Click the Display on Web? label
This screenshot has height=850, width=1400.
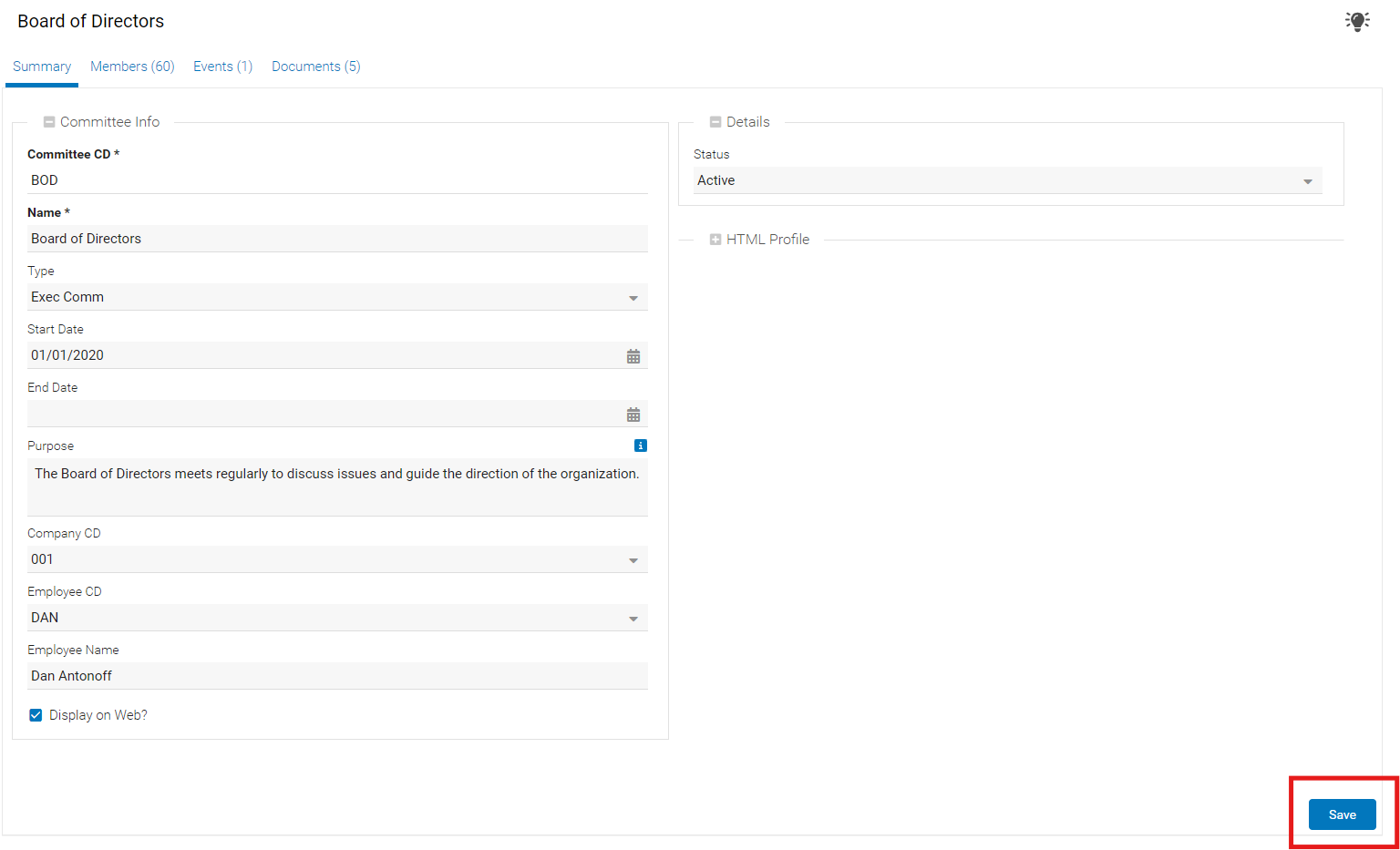click(98, 715)
